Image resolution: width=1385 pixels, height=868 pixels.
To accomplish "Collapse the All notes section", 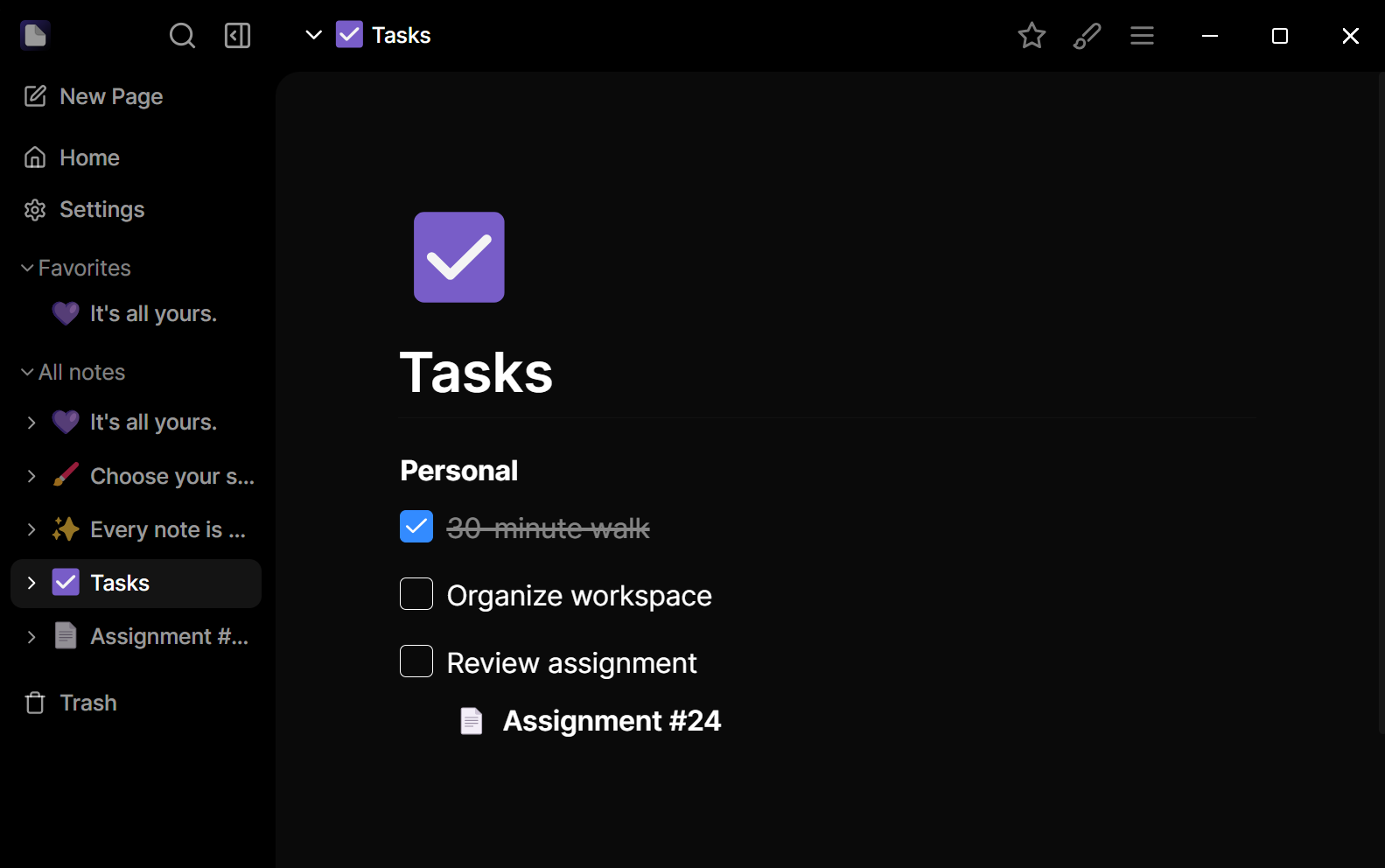I will pos(27,373).
